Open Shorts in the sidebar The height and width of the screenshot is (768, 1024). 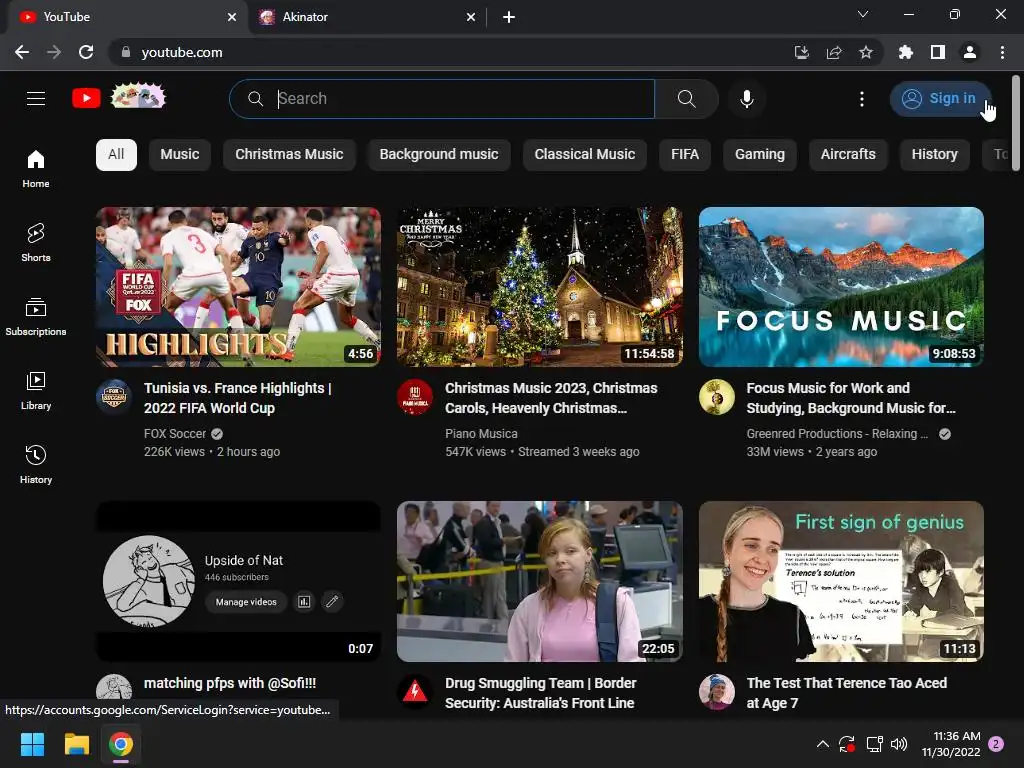[x=36, y=242]
